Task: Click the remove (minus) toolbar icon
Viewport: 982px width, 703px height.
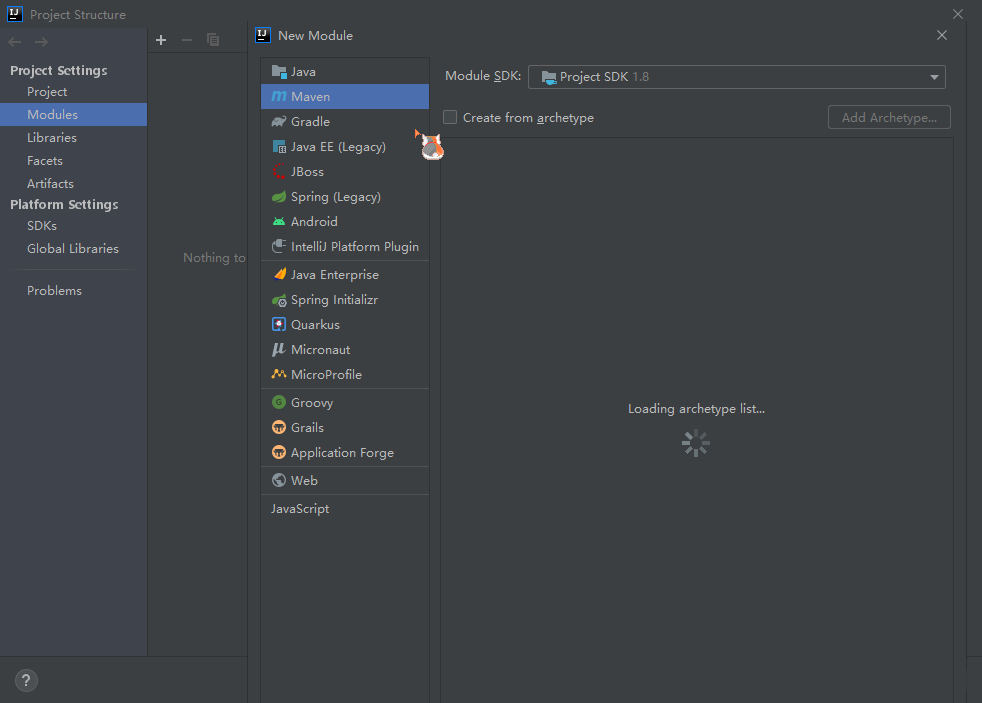Action: pyautogui.click(x=187, y=40)
